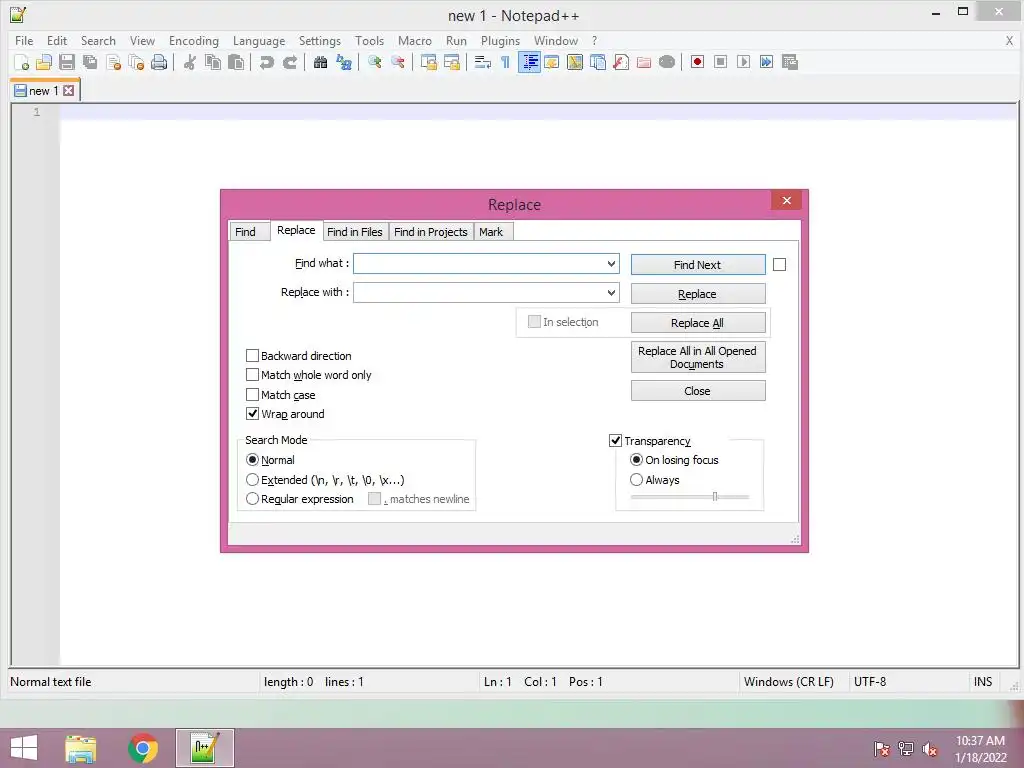Open the Macro menu
Viewport: 1024px width, 768px height.
coord(415,40)
